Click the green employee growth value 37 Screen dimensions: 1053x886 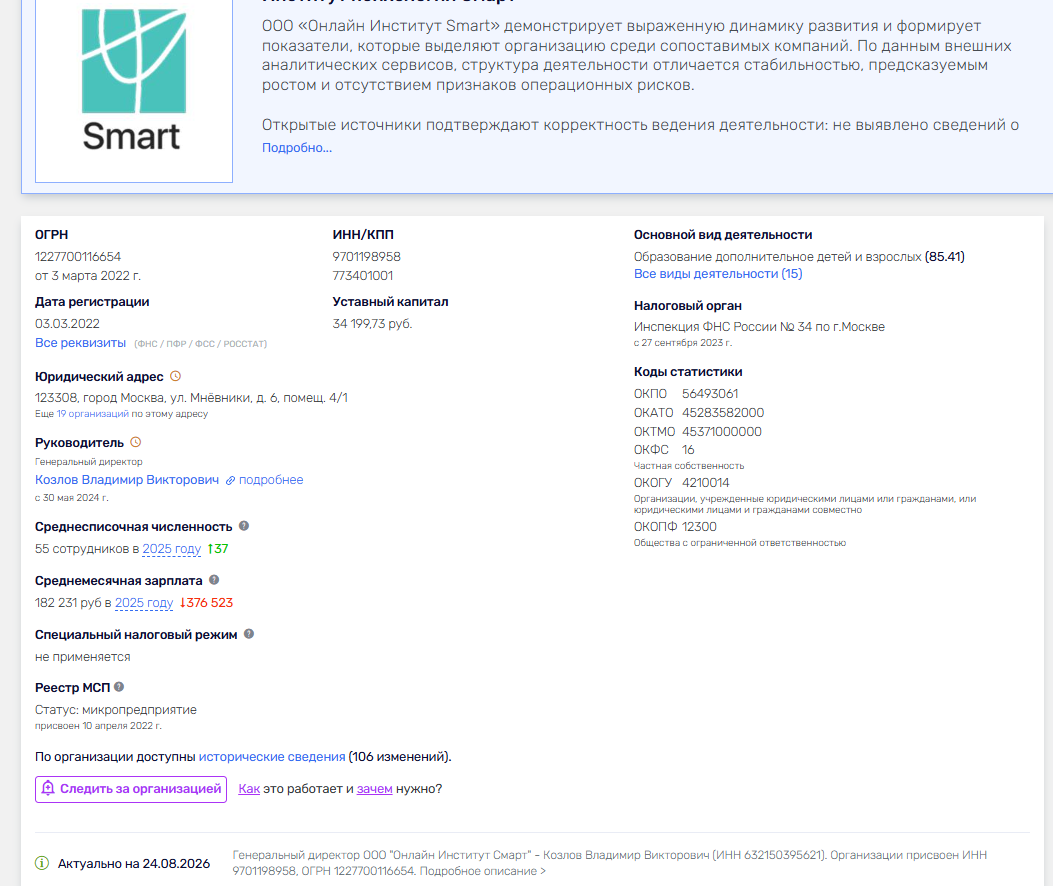pos(218,549)
